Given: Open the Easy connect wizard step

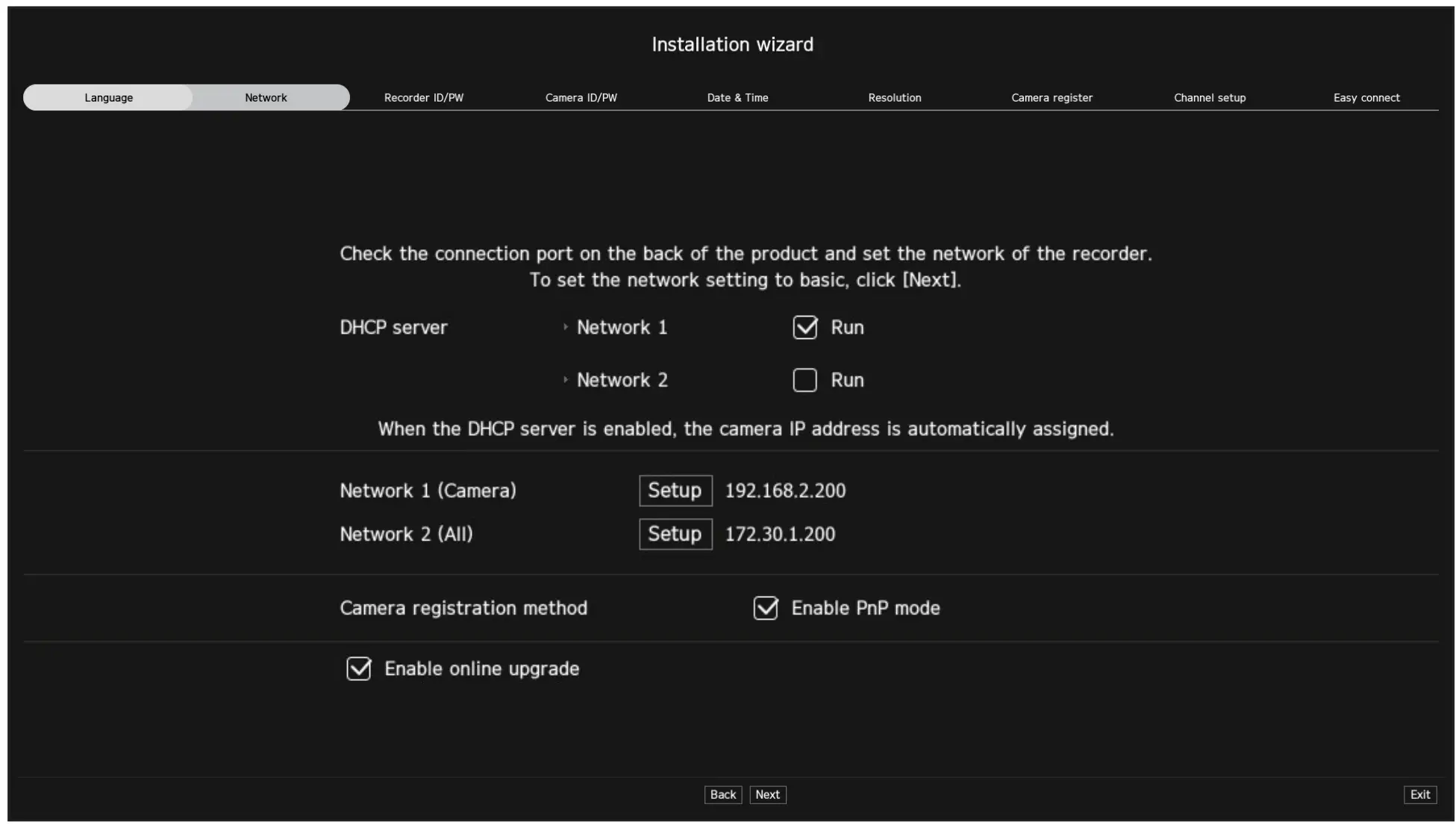Looking at the screenshot, I should [x=1366, y=97].
